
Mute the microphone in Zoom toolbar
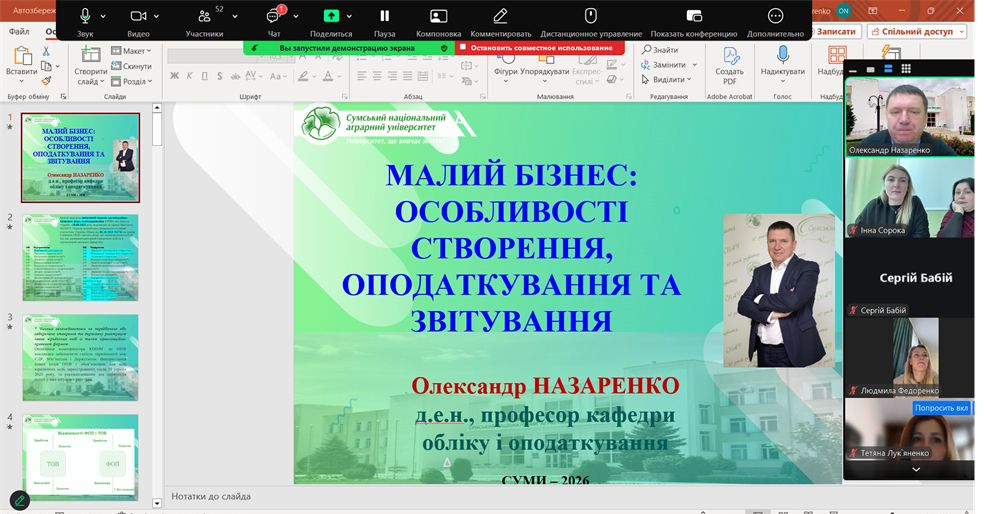click(x=85, y=16)
